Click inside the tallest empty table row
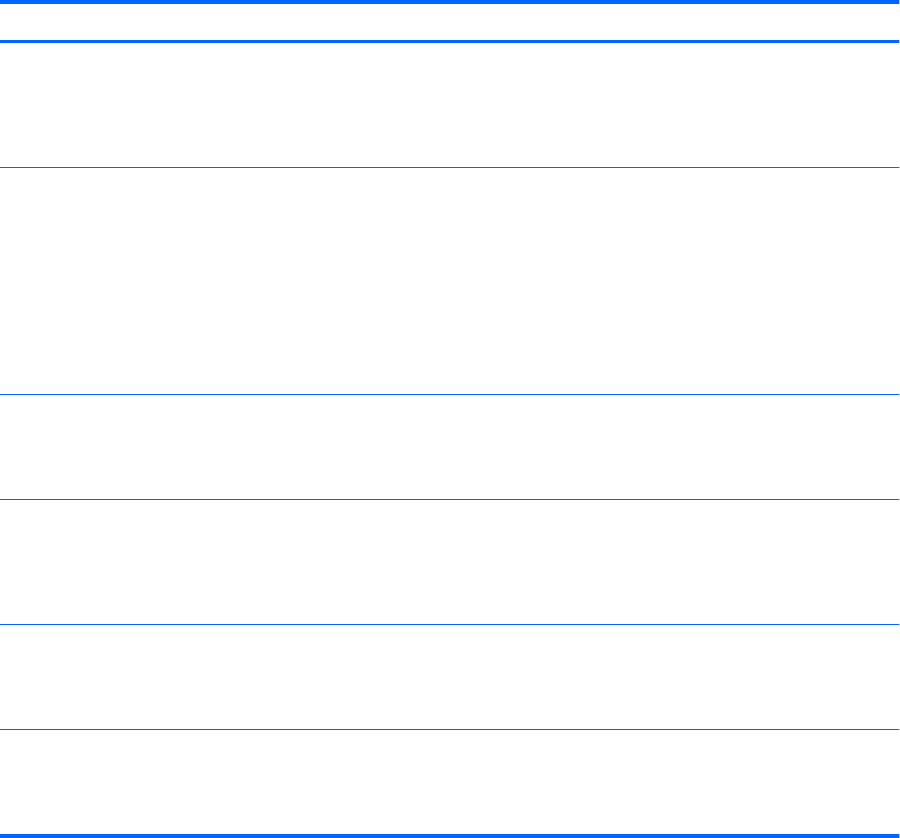Screen dimensions: 900x838 tap(450, 280)
